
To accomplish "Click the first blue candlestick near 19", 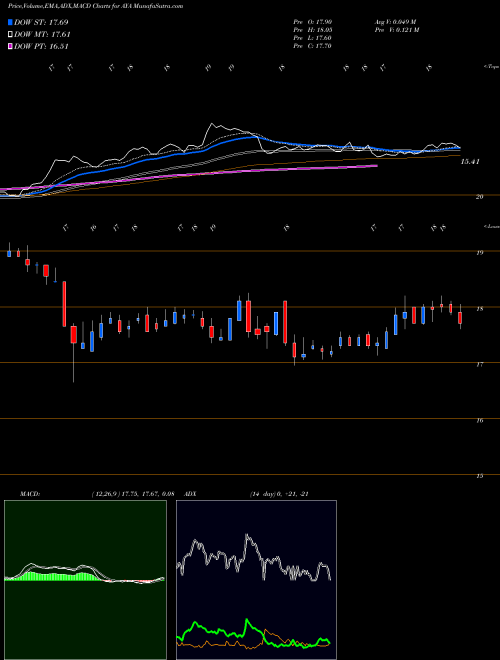I will click(x=9, y=251).
